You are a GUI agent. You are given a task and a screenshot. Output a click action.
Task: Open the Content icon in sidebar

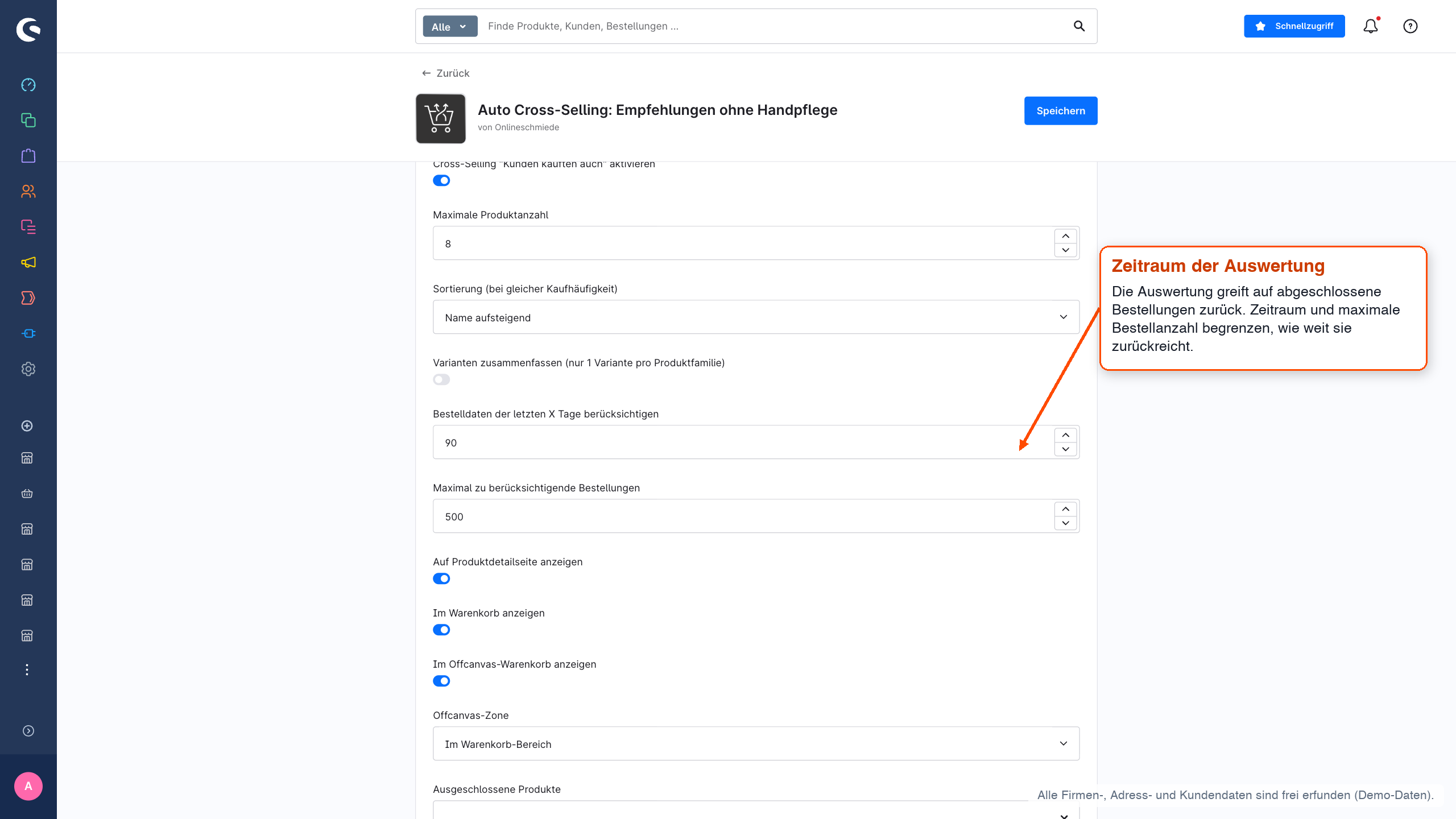pos(28,227)
